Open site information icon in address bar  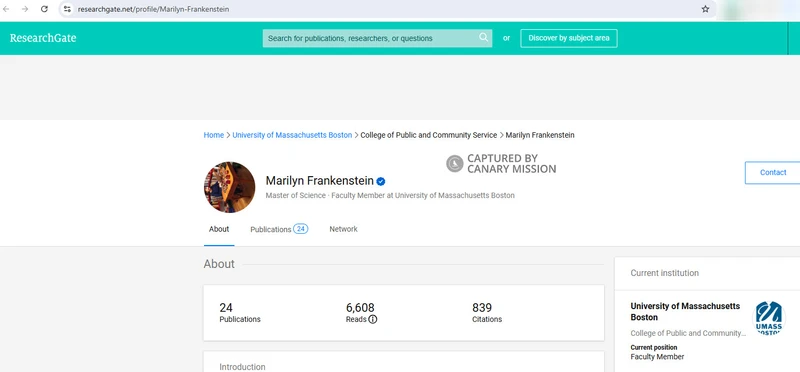click(67, 9)
